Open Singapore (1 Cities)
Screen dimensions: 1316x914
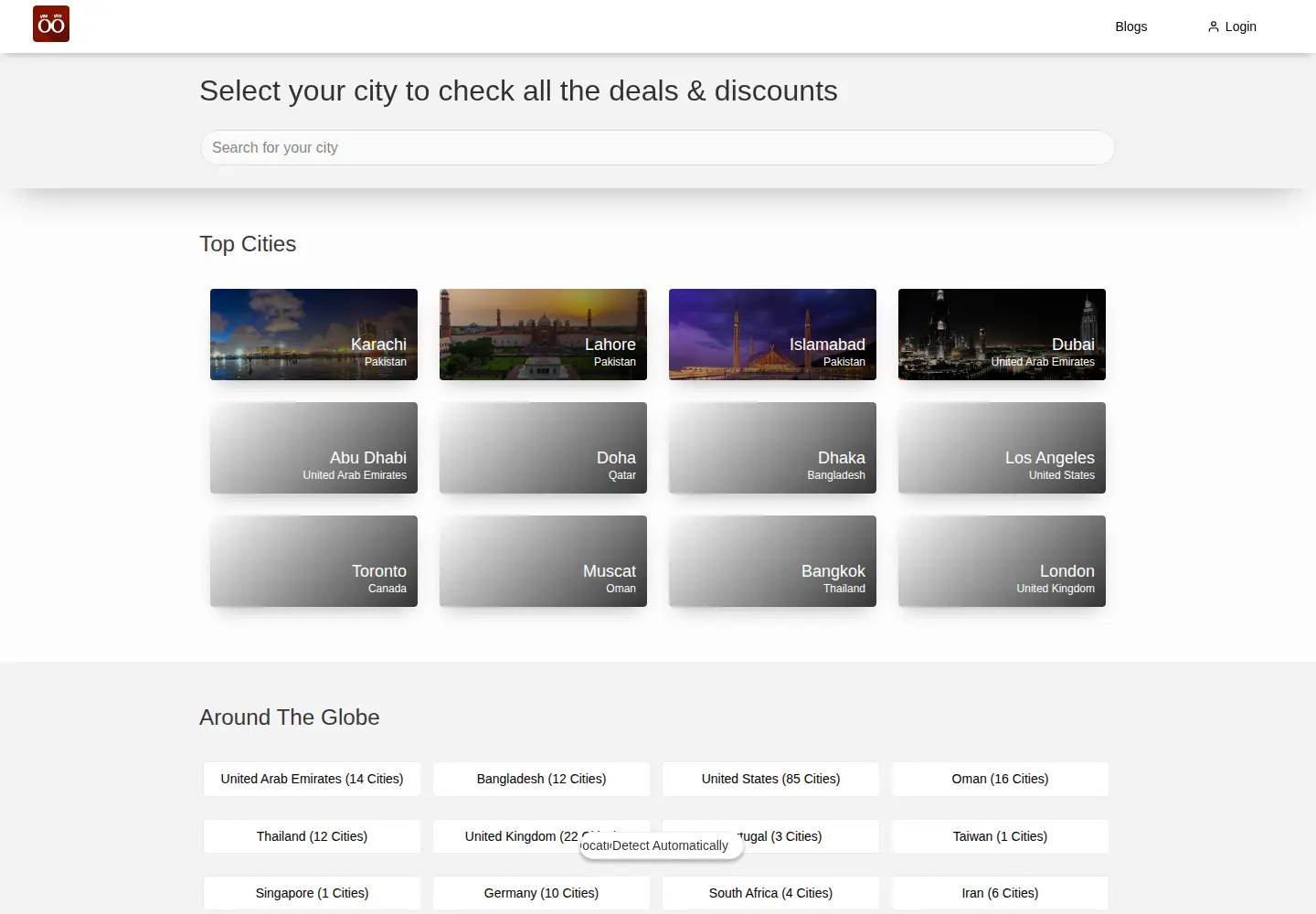pyautogui.click(x=312, y=893)
